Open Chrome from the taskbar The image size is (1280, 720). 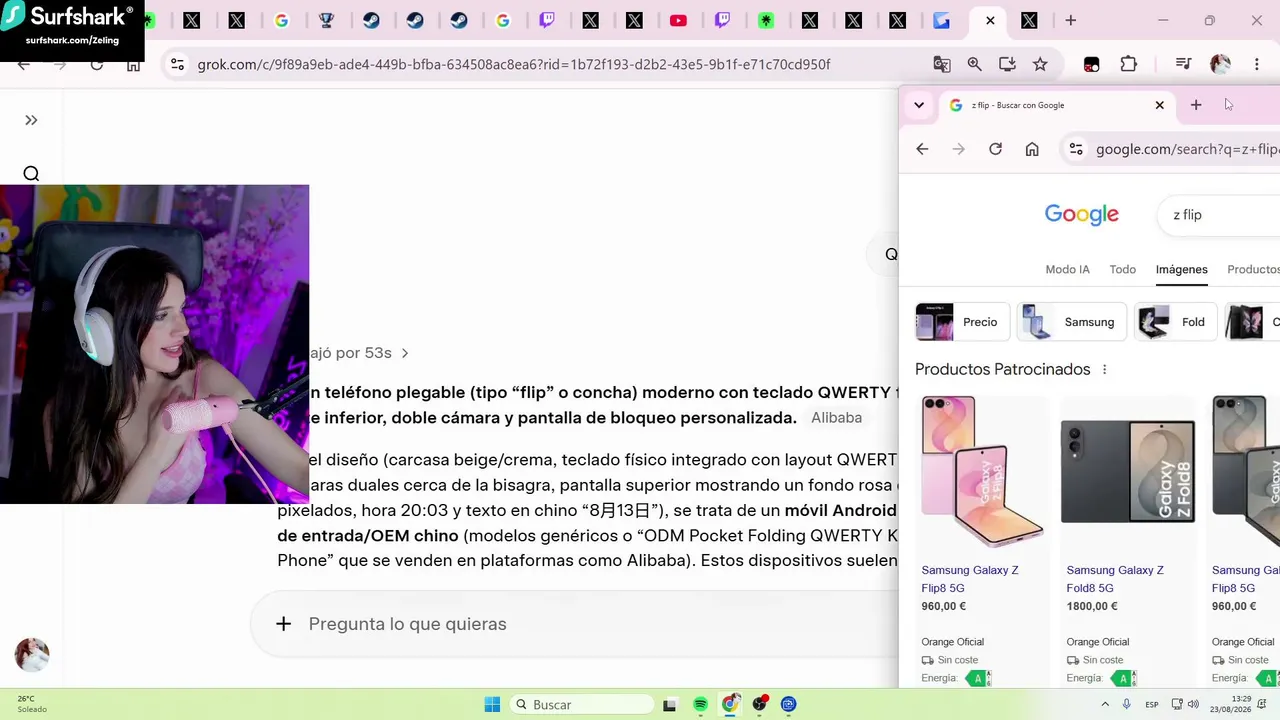click(730, 705)
